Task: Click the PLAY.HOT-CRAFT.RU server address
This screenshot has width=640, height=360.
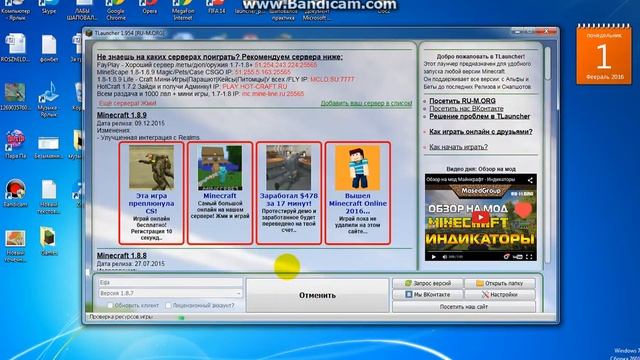Action: click(x=255, y=87)
